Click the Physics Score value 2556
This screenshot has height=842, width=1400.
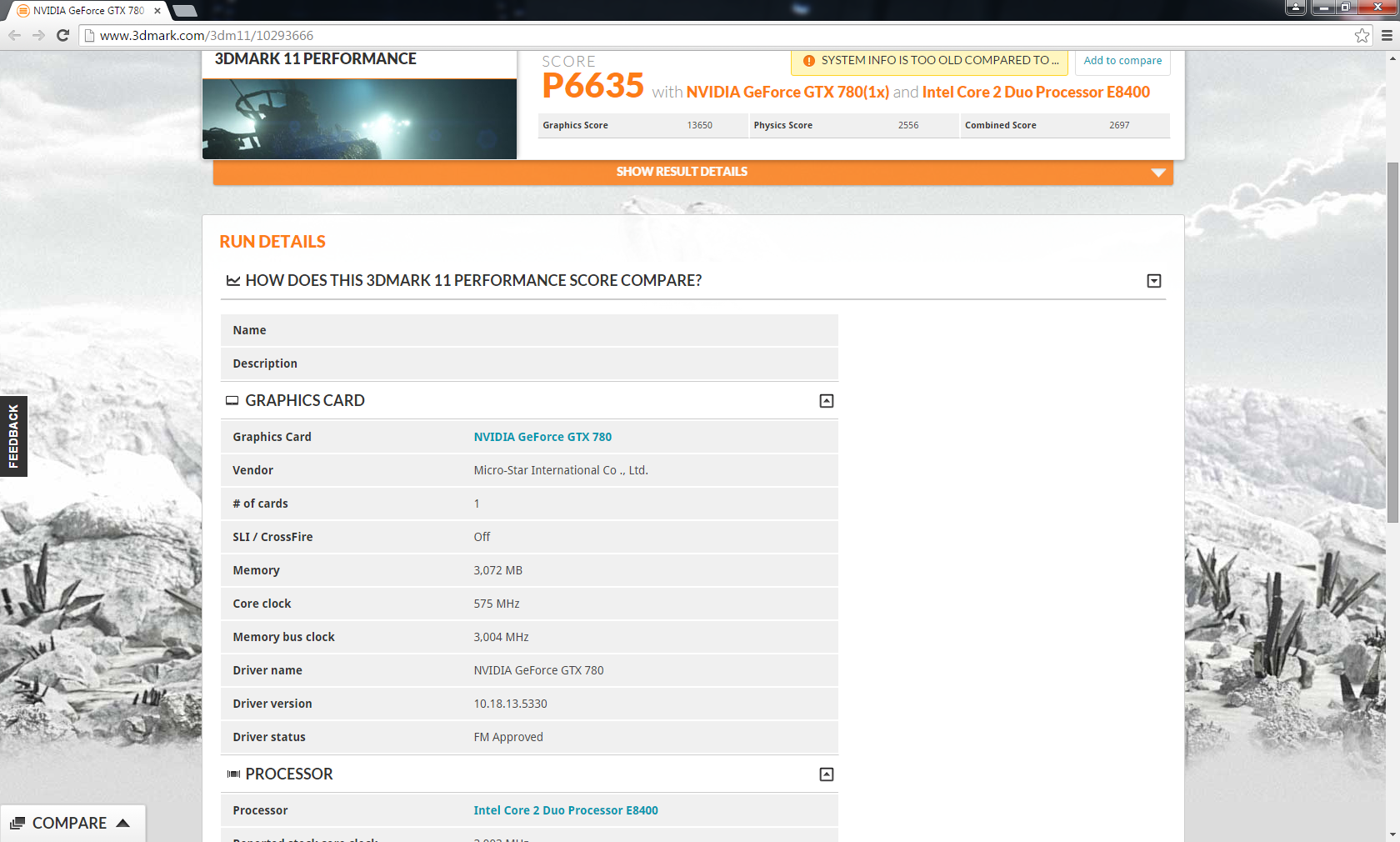point(908,125)
